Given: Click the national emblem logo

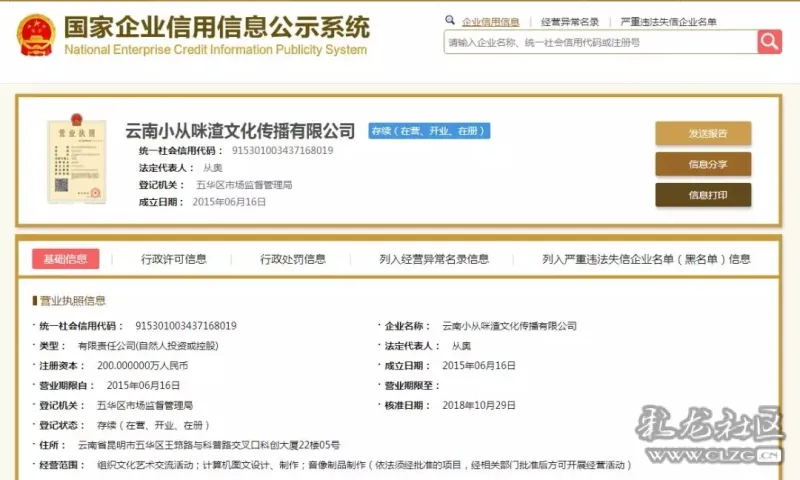Looking at the screenshot, I should point(36,35).
